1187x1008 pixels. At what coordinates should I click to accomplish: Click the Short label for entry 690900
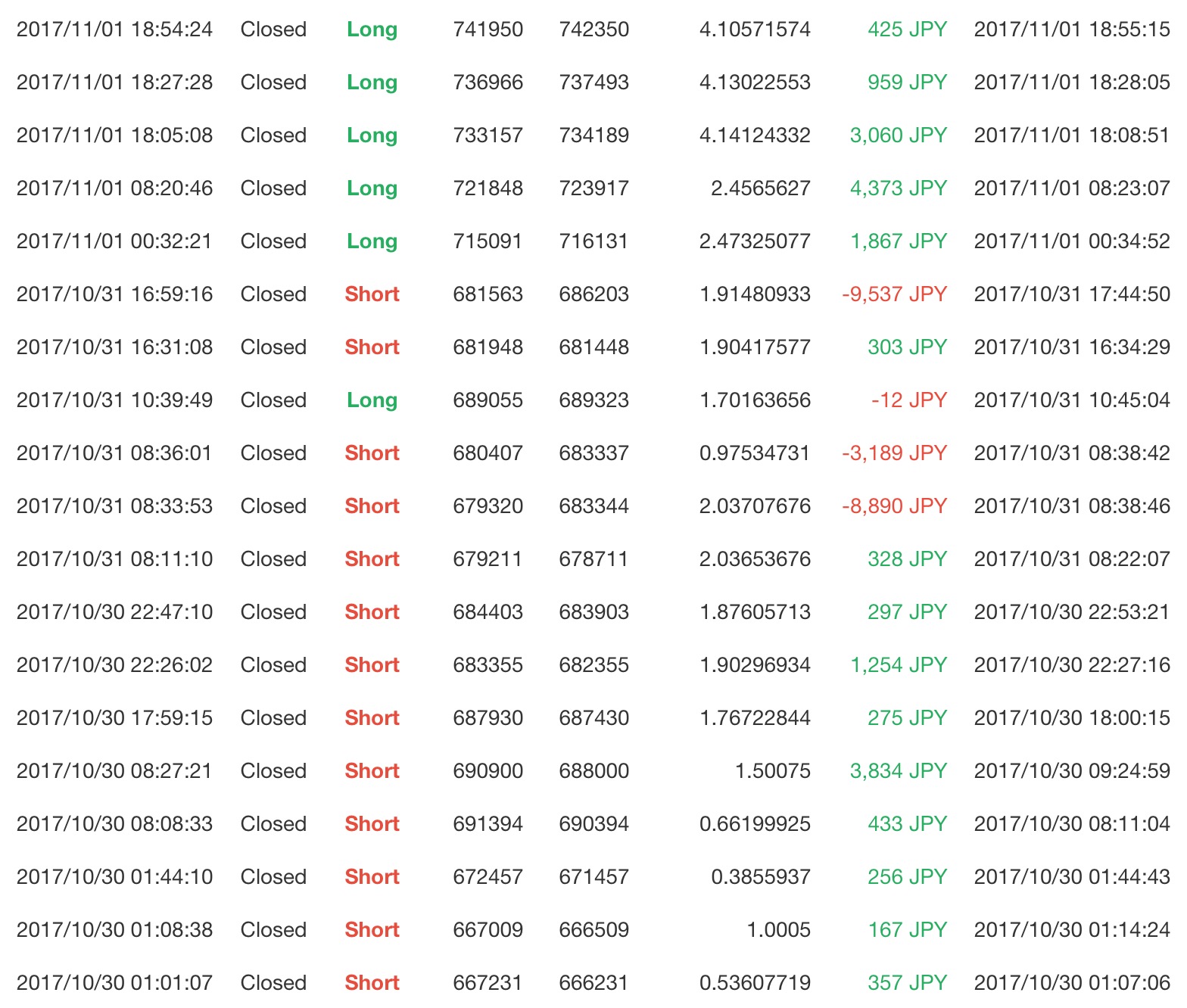(372, 771)
